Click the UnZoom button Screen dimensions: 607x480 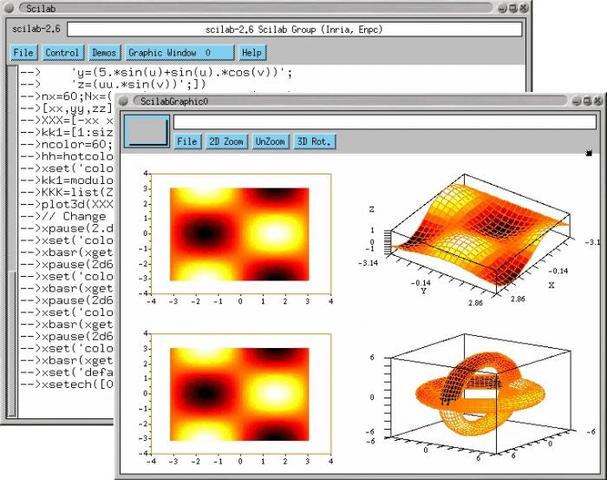(x=270, y=141)
